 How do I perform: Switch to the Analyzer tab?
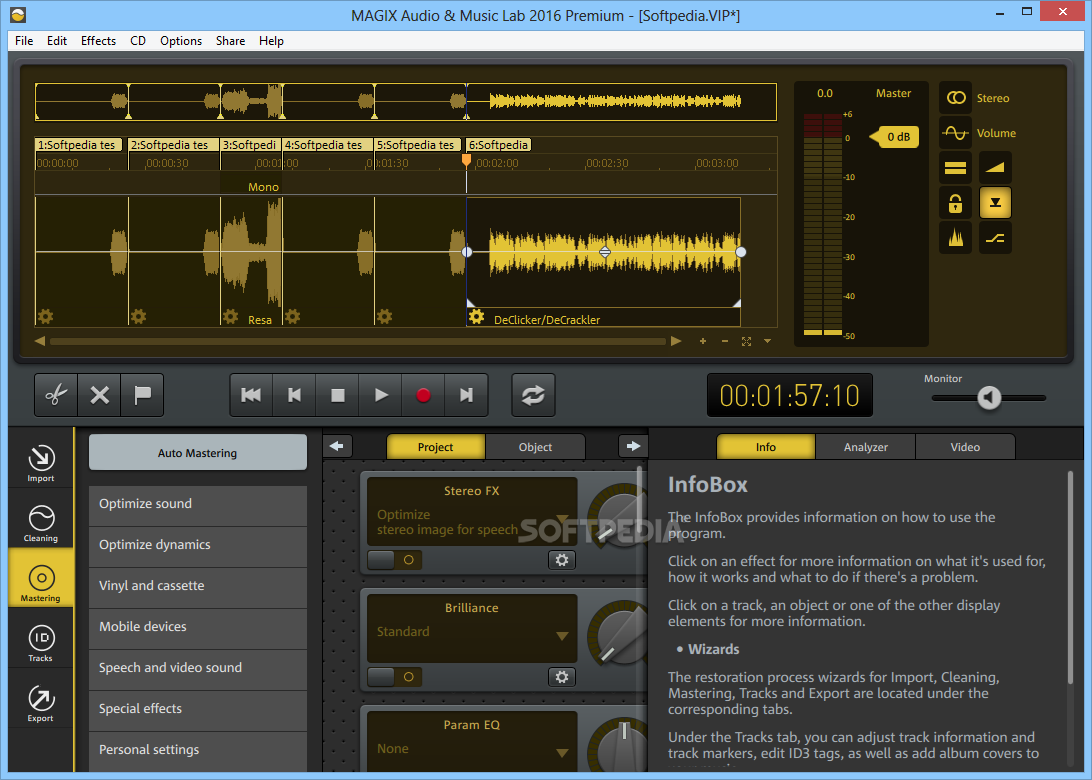(866, 447)
